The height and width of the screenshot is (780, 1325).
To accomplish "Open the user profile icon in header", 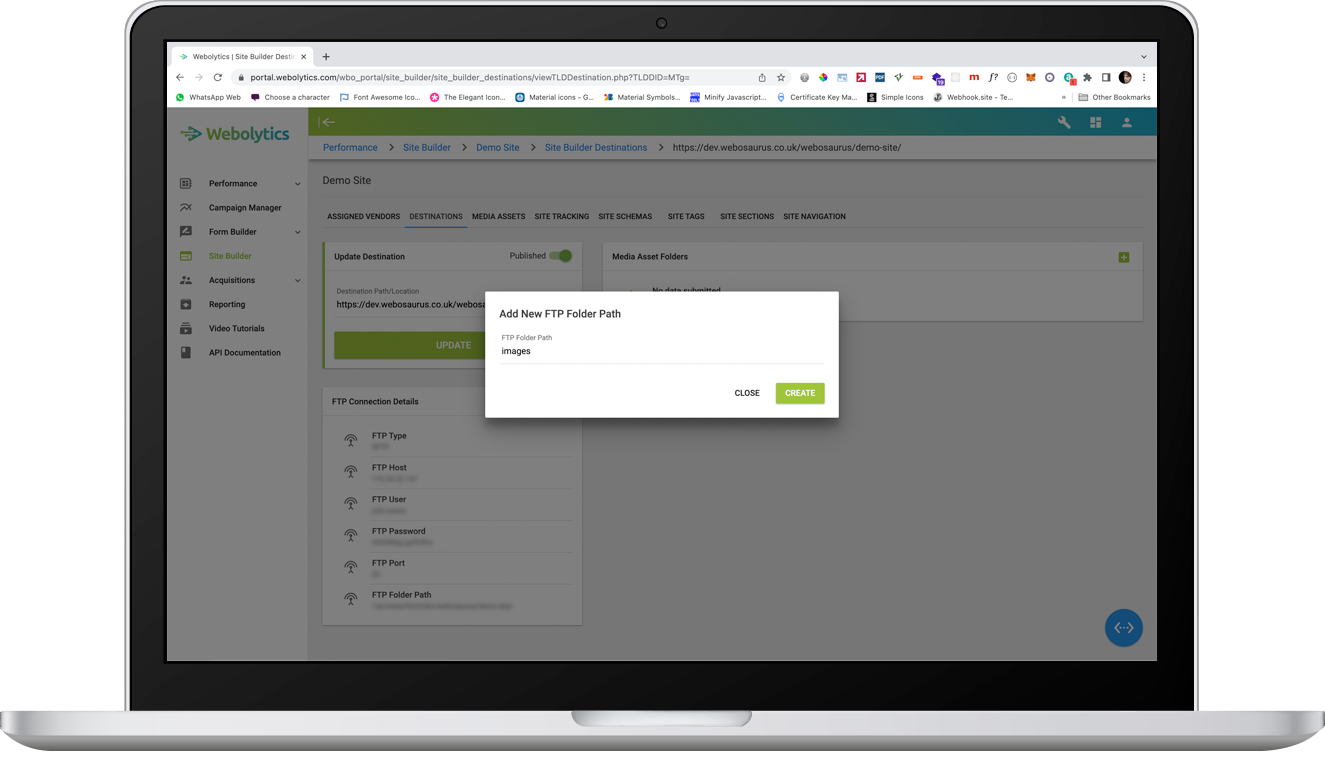I will coord(1126,122).
